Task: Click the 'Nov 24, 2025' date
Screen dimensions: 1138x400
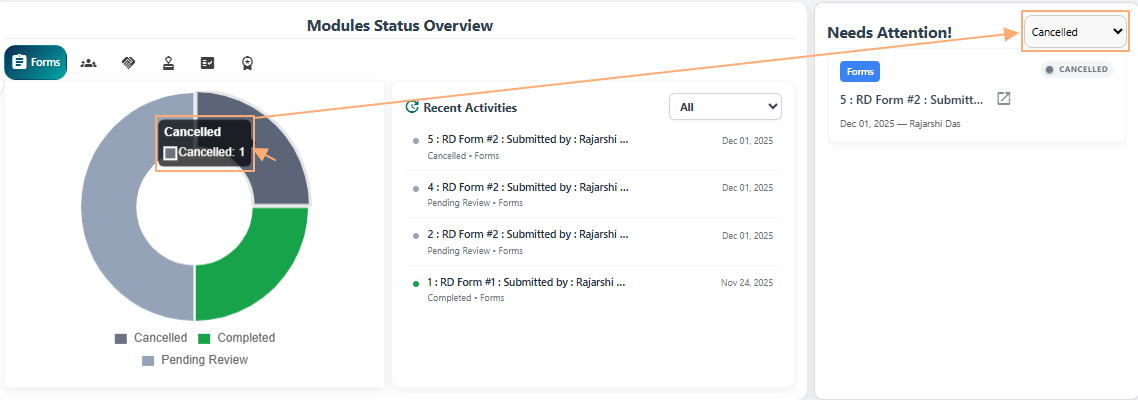Action: pos(747,282)
